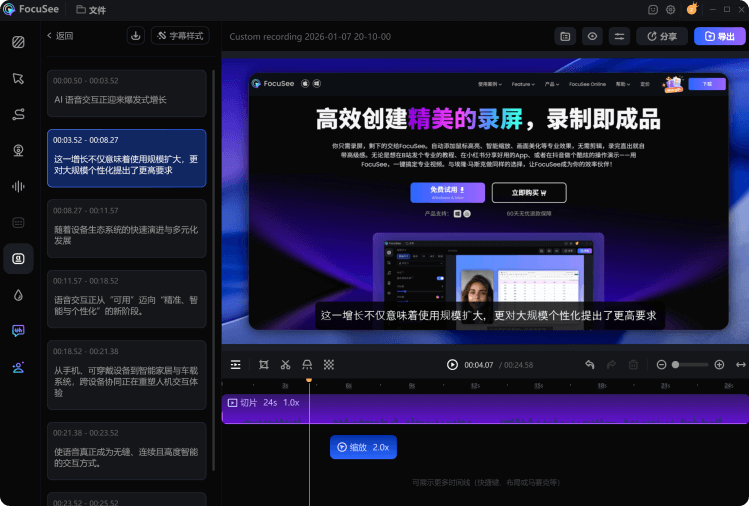Screen dimensions: 749x506
Task: Select the cursor settings sidebar icon
Action: tap(18, 78)
